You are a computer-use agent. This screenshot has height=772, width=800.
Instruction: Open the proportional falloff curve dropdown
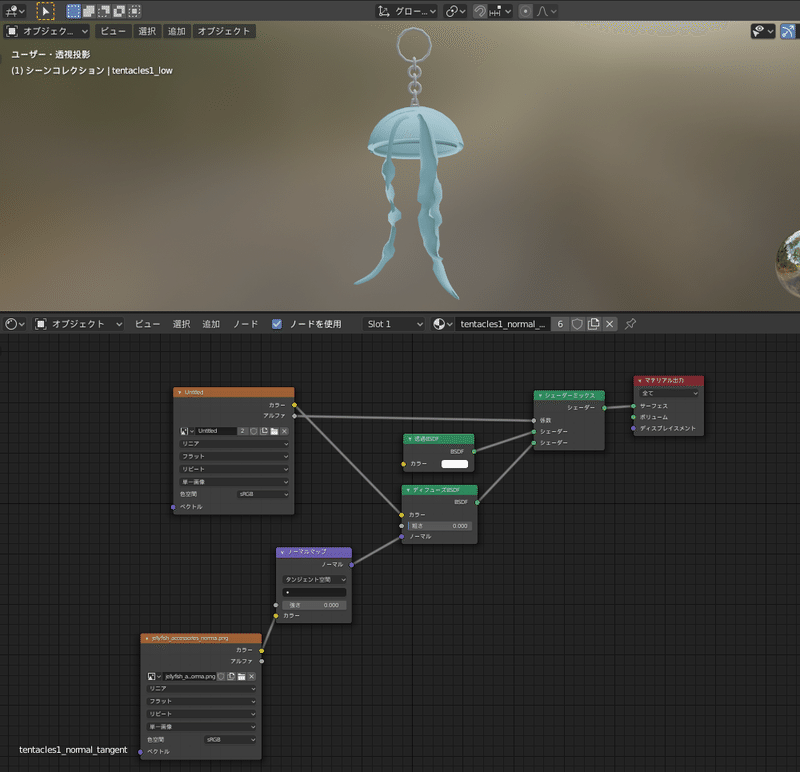546,11
